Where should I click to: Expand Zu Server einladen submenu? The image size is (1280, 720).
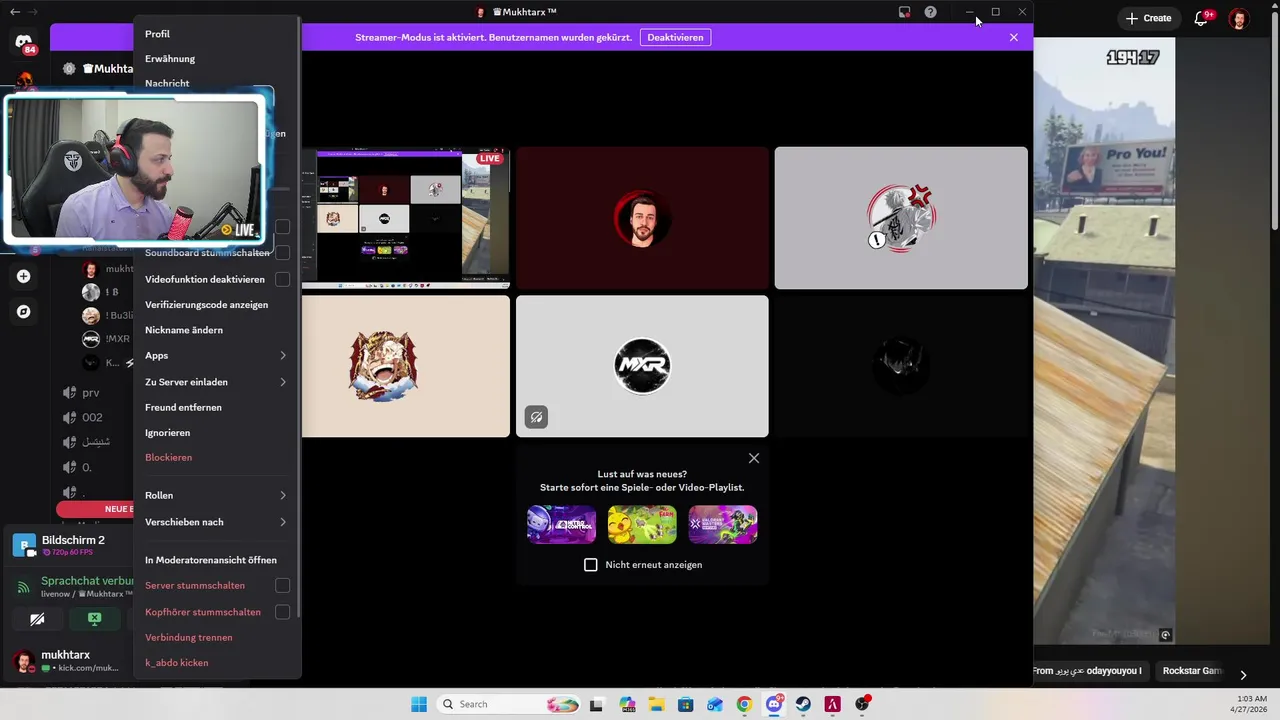[x=217, y=382]
